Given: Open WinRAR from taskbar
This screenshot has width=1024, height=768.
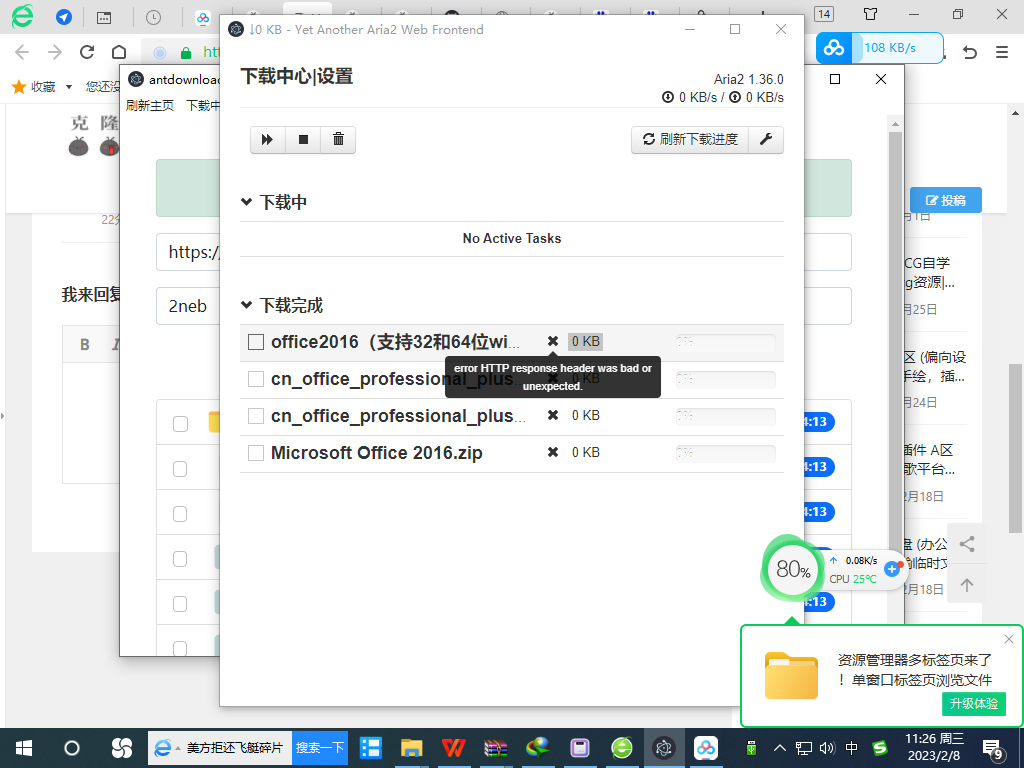Looking at the screenshot, I should click(x=496, y=748).
